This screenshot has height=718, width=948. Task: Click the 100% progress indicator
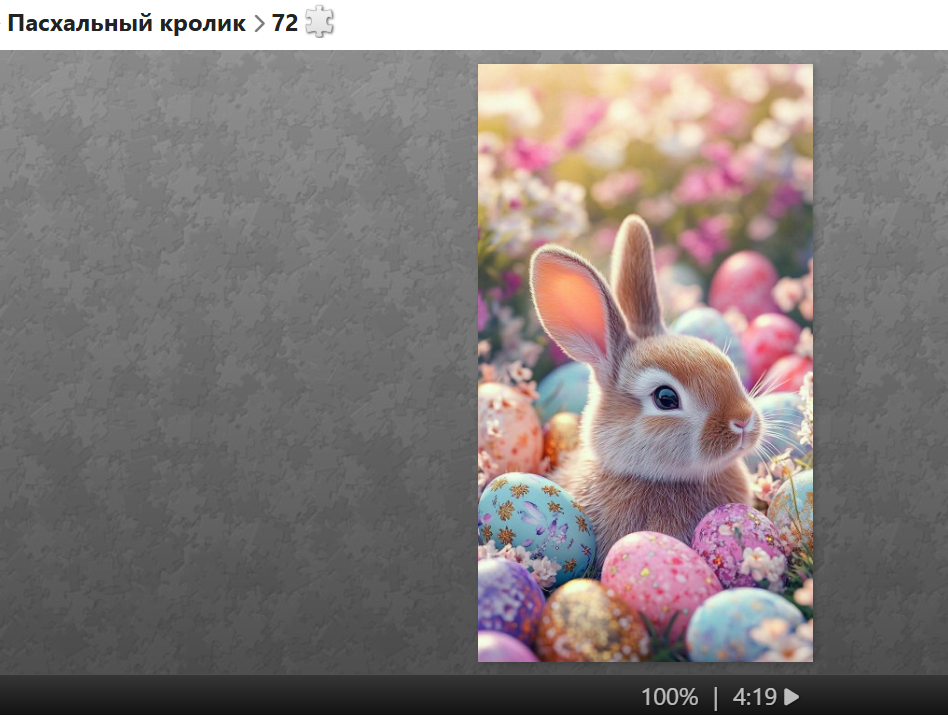coord(669,697)
